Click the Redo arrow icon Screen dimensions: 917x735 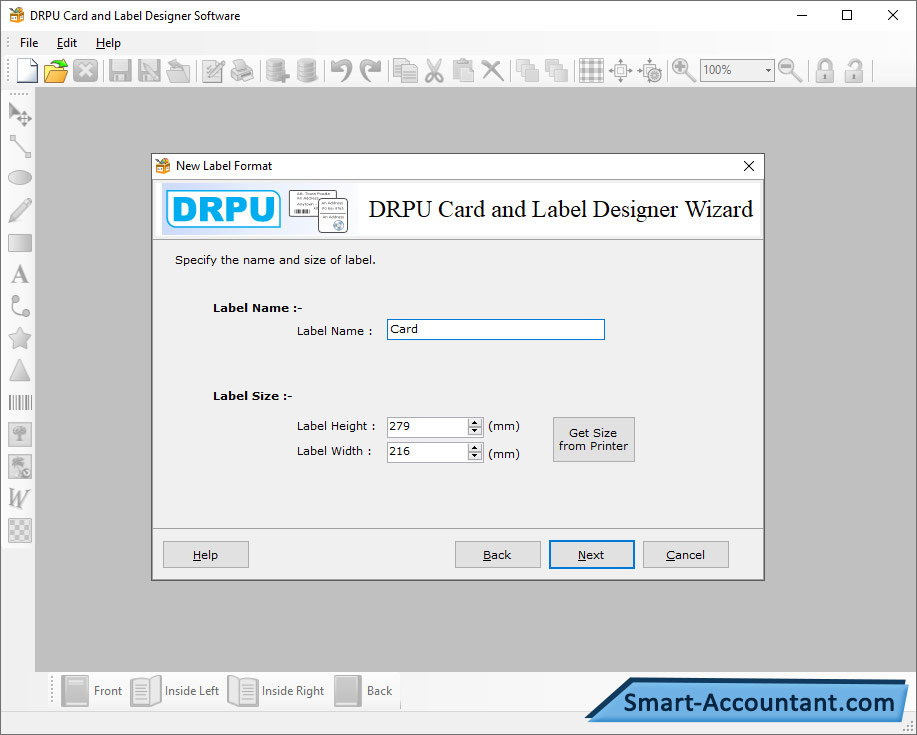coord(370,71)
